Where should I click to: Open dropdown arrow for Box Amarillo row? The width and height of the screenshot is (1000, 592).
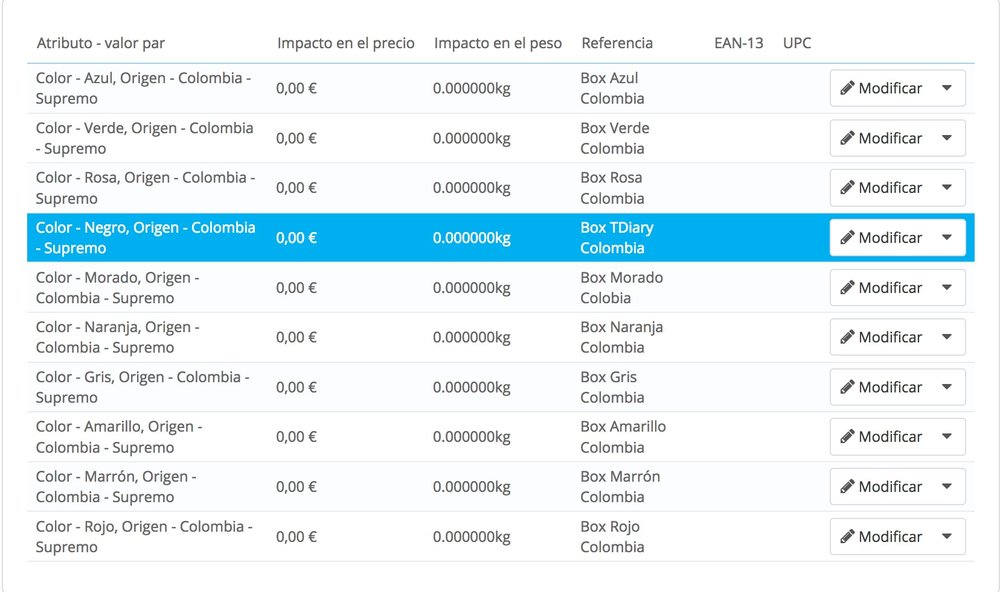(x=947, y=436)
